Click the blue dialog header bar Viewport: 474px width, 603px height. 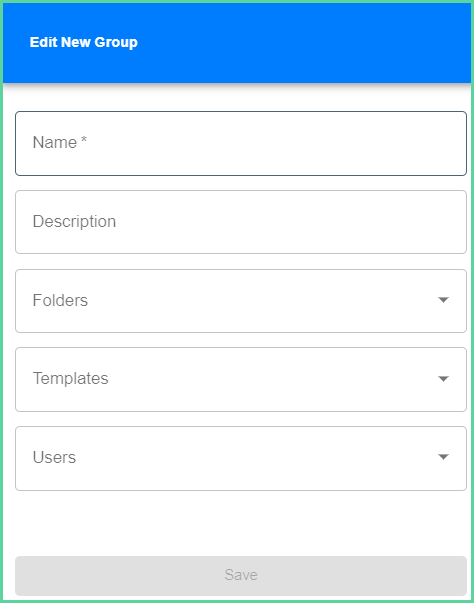tap(237, 43)
